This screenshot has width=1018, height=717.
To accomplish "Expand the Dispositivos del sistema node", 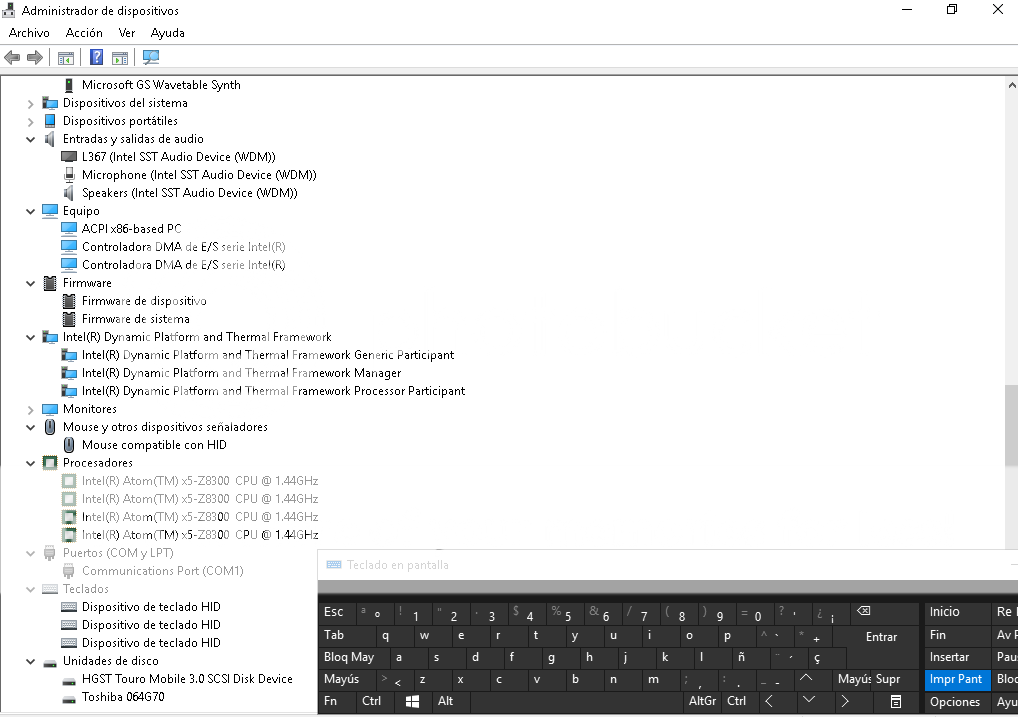I will [x=31, y=103].
